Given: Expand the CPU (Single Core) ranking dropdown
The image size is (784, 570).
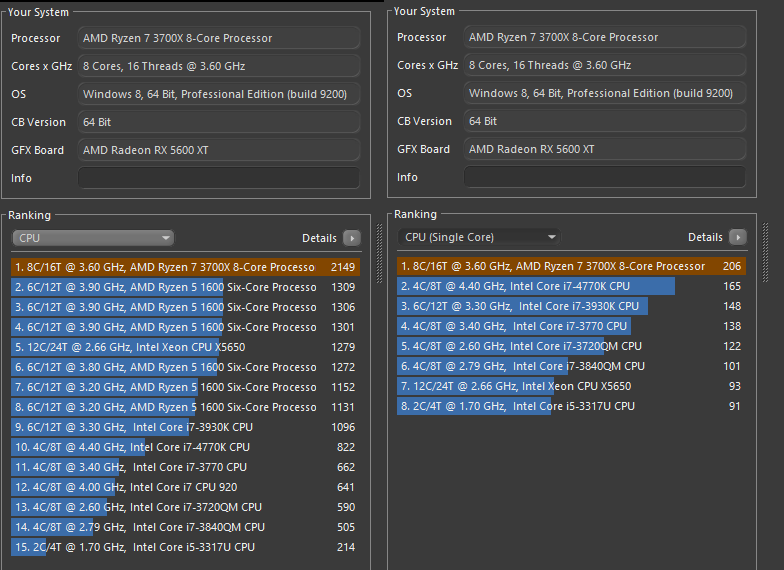Looking at the screenshot, I should tap(479, 237).
